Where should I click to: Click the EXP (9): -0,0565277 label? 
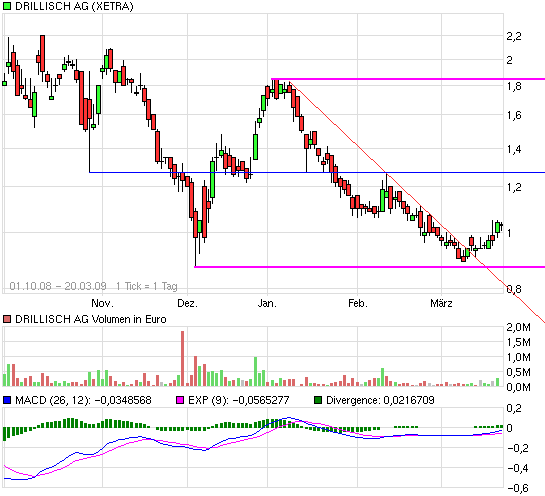tap(238, 400)
